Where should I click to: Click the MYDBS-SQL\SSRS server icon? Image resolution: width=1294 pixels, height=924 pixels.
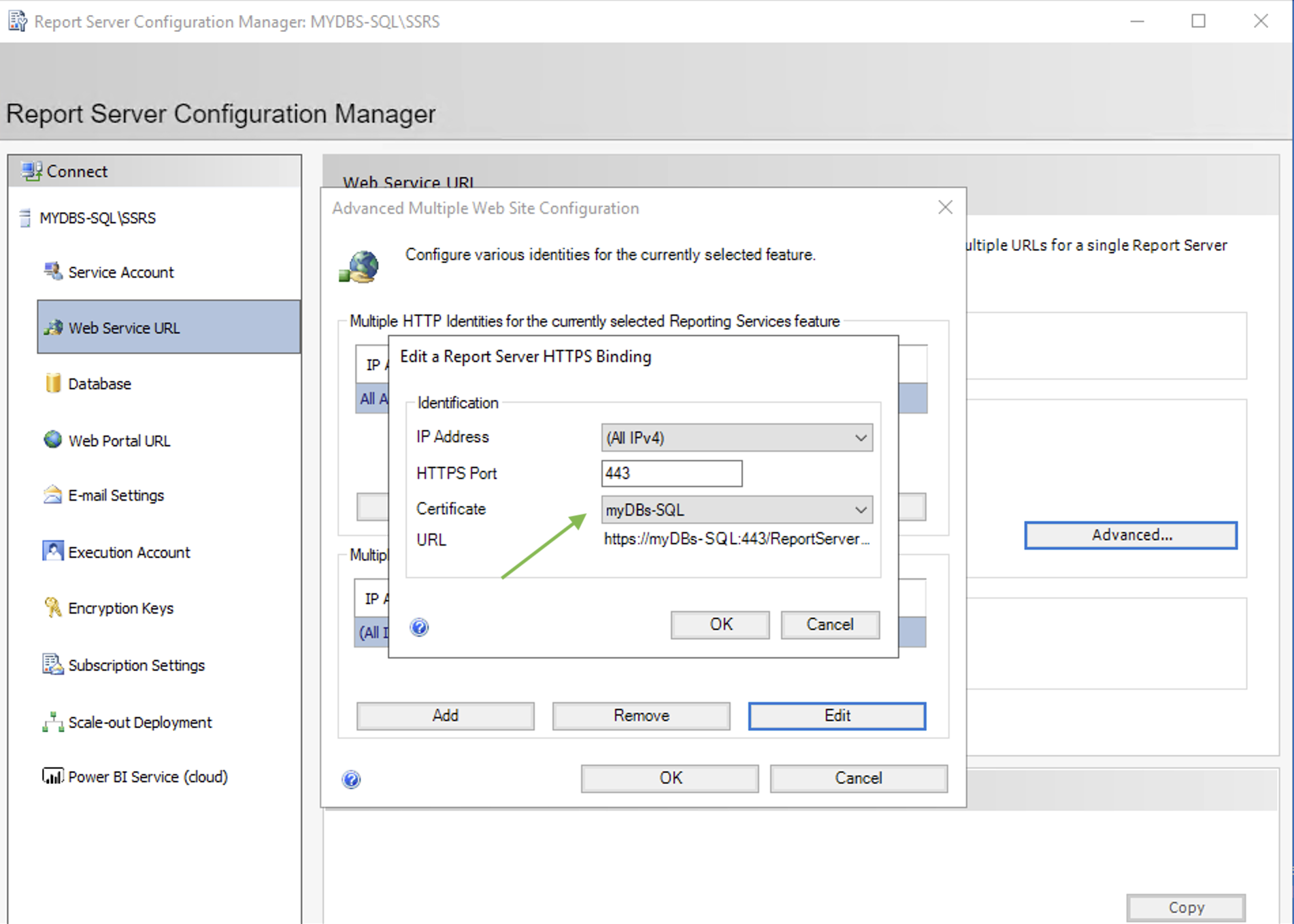click(25, 218)
